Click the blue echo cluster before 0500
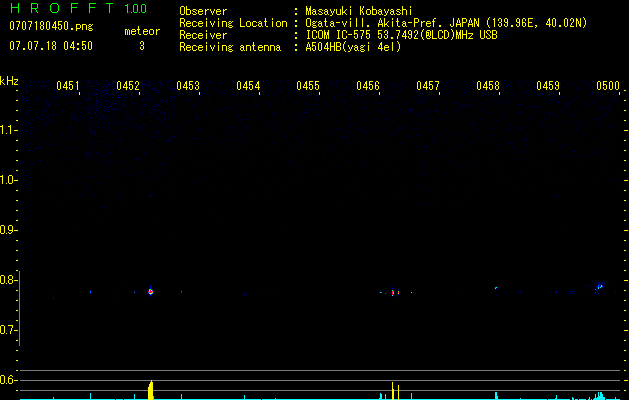 point(599,286)
